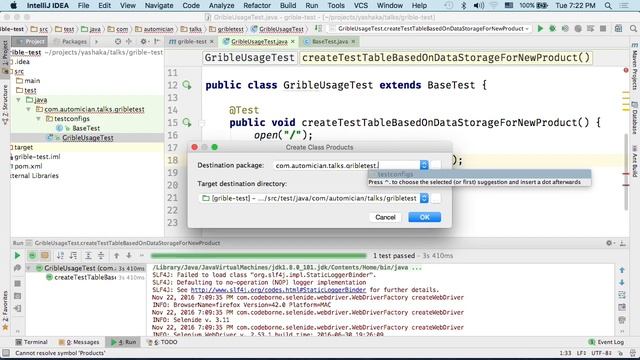Click Run panel gear settings icon
Screen dimensions: 640x360
609,243
